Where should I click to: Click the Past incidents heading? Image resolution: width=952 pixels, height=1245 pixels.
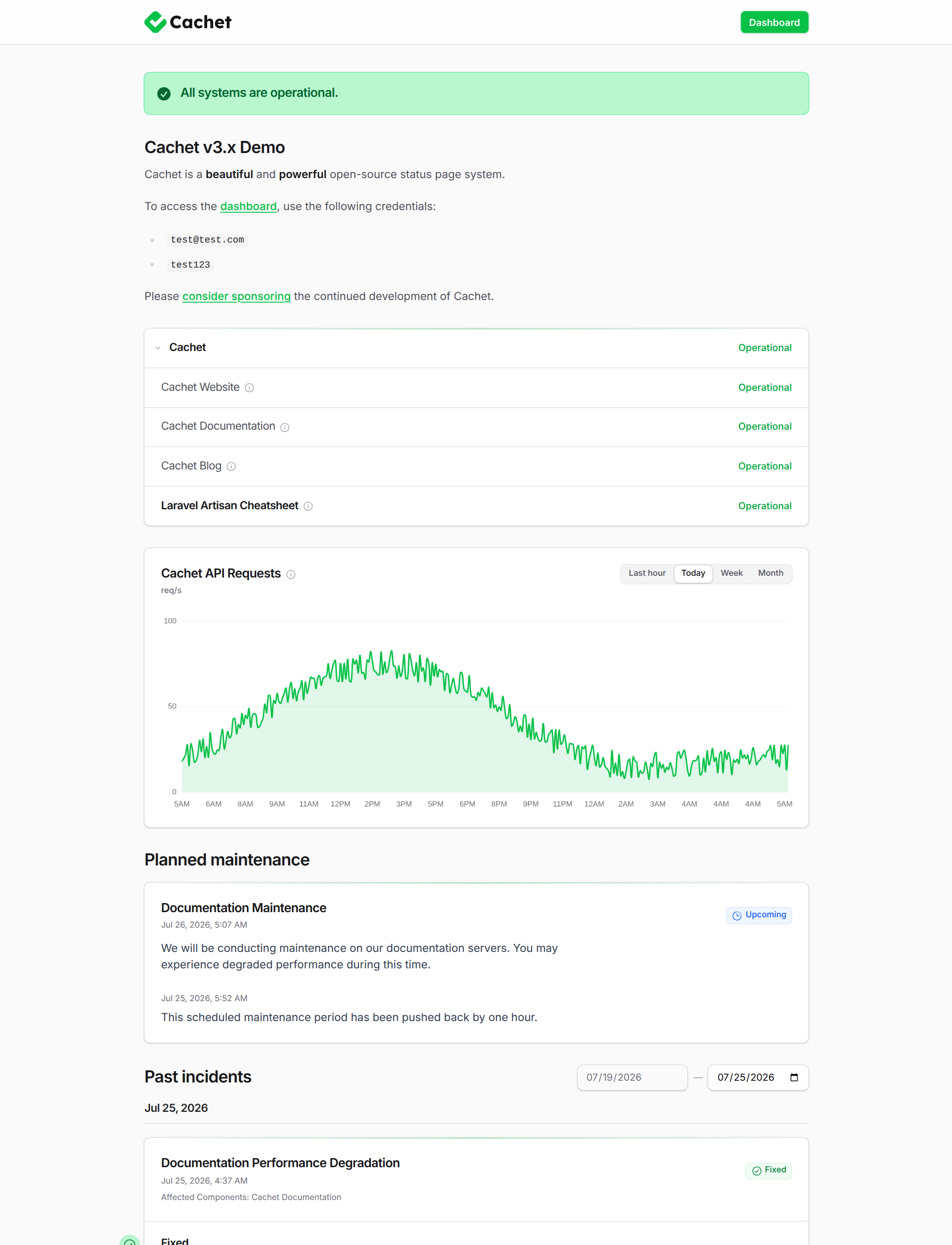pyautogui.click(x=198, y=1077)
